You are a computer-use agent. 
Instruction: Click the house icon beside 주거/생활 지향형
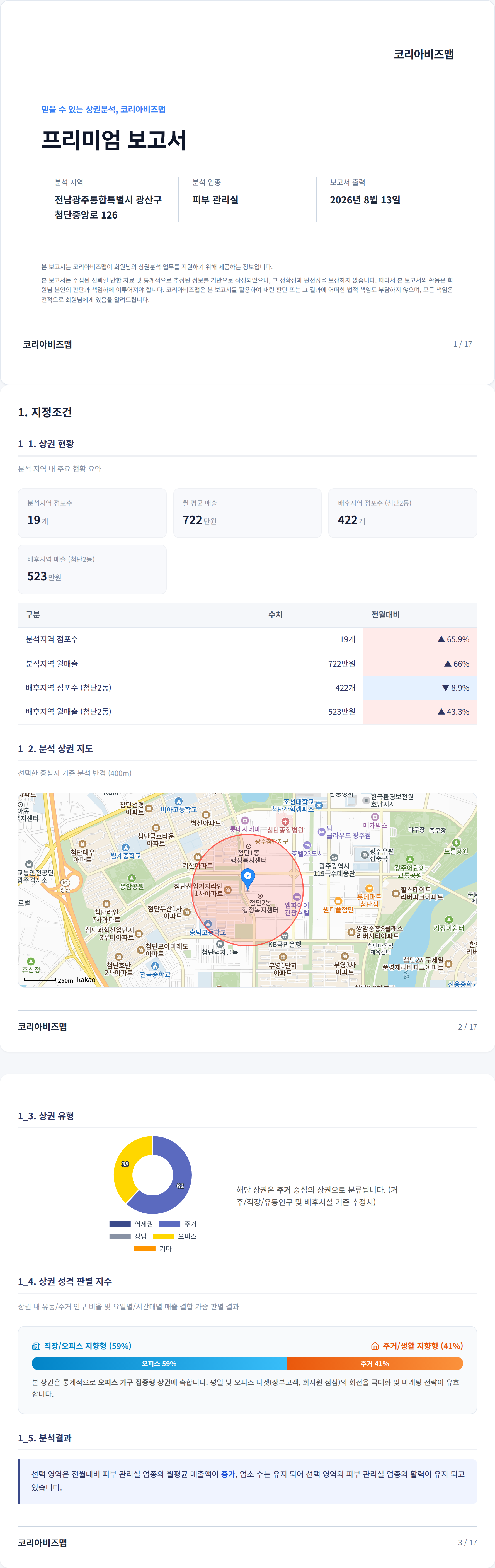(x=375, y=1346)
